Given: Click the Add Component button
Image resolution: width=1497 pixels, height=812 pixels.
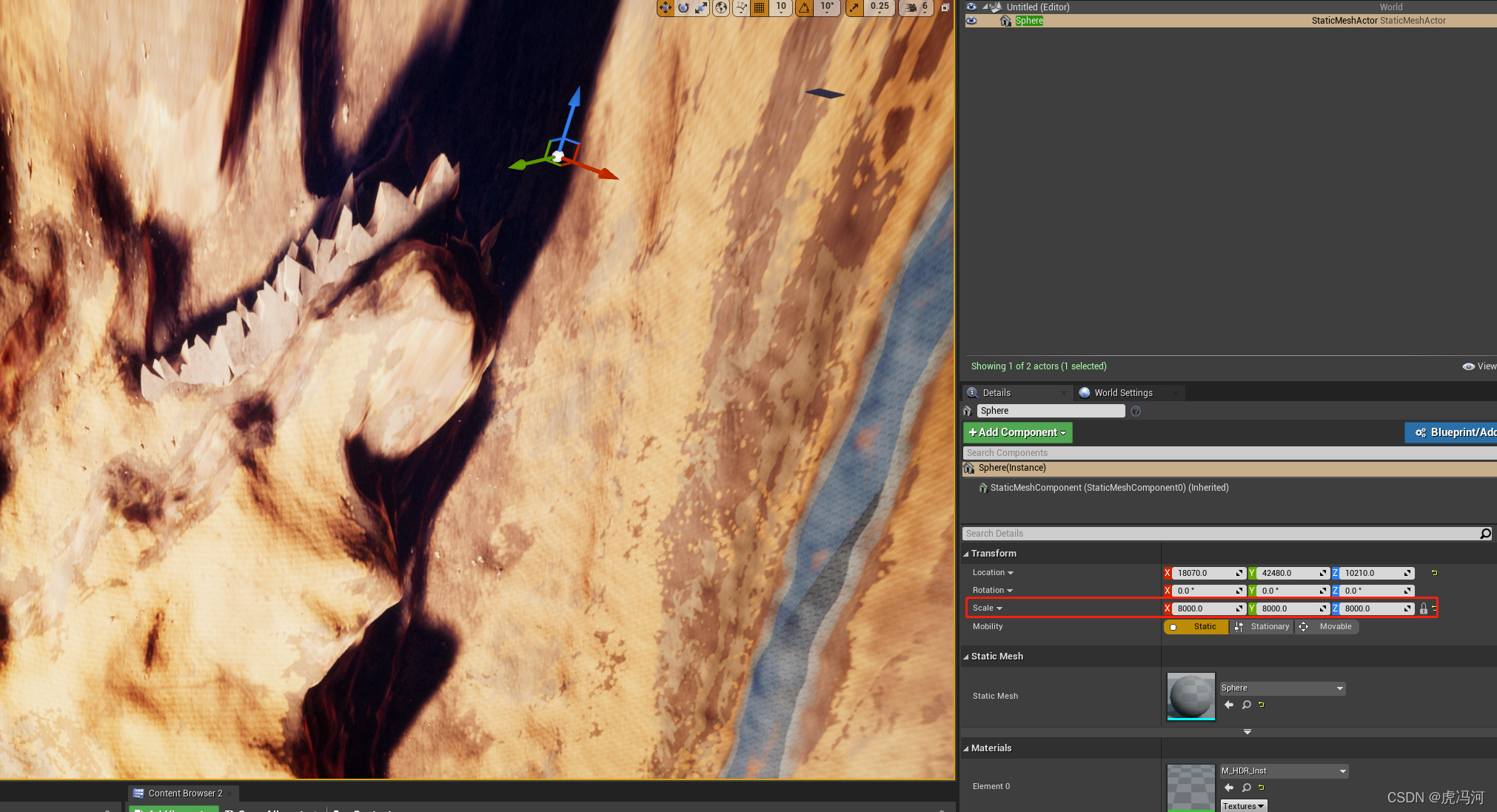Looking at the screenshot, I should coord(1017,432).
